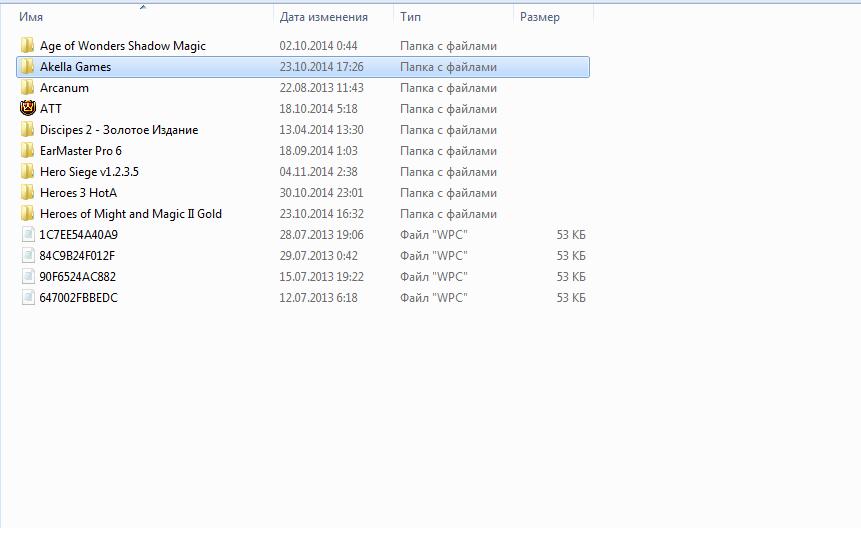Click the date 23.10.2014 16:32
861x541 pixels.
(x=321, y=214)
